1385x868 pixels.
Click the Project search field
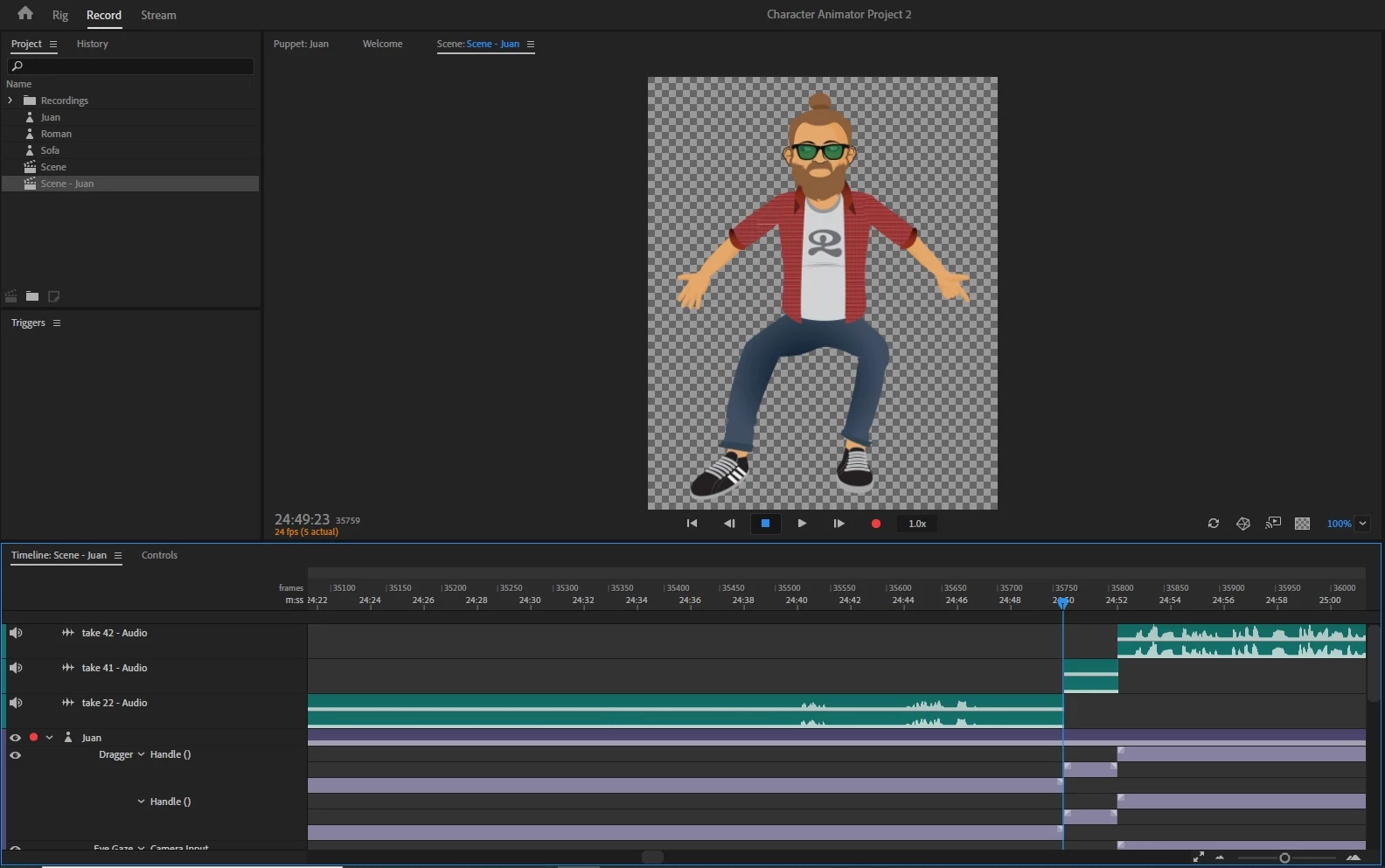[x=131, y=66]
